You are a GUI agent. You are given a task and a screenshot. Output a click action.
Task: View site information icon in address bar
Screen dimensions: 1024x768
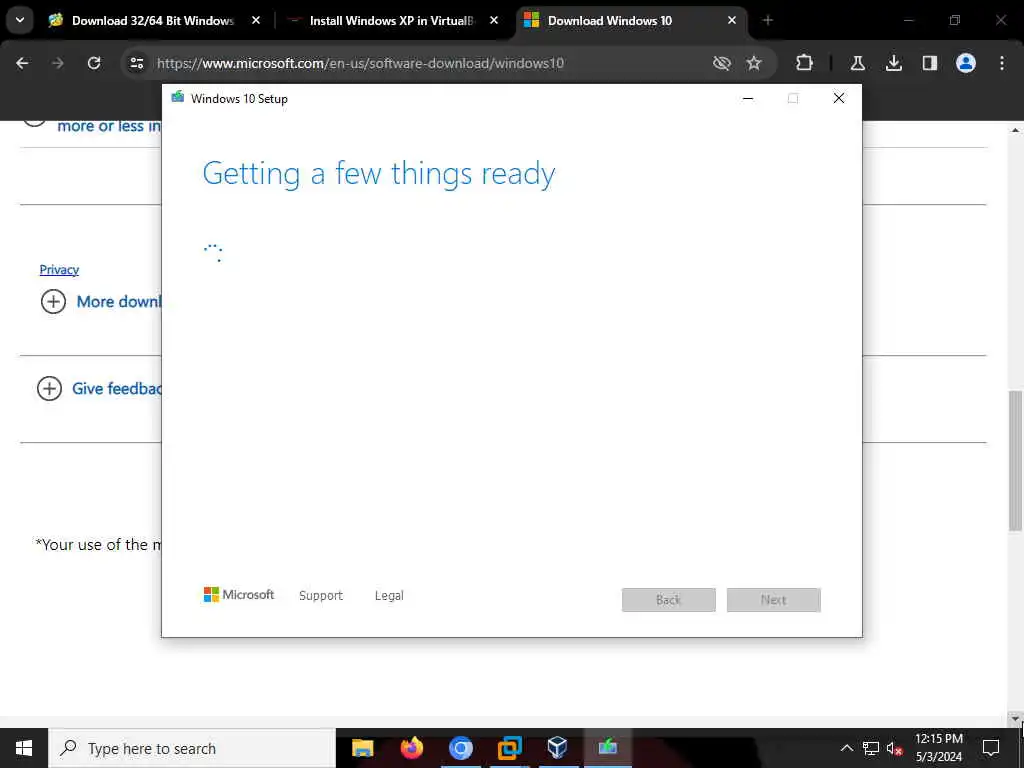click(136, 63)
